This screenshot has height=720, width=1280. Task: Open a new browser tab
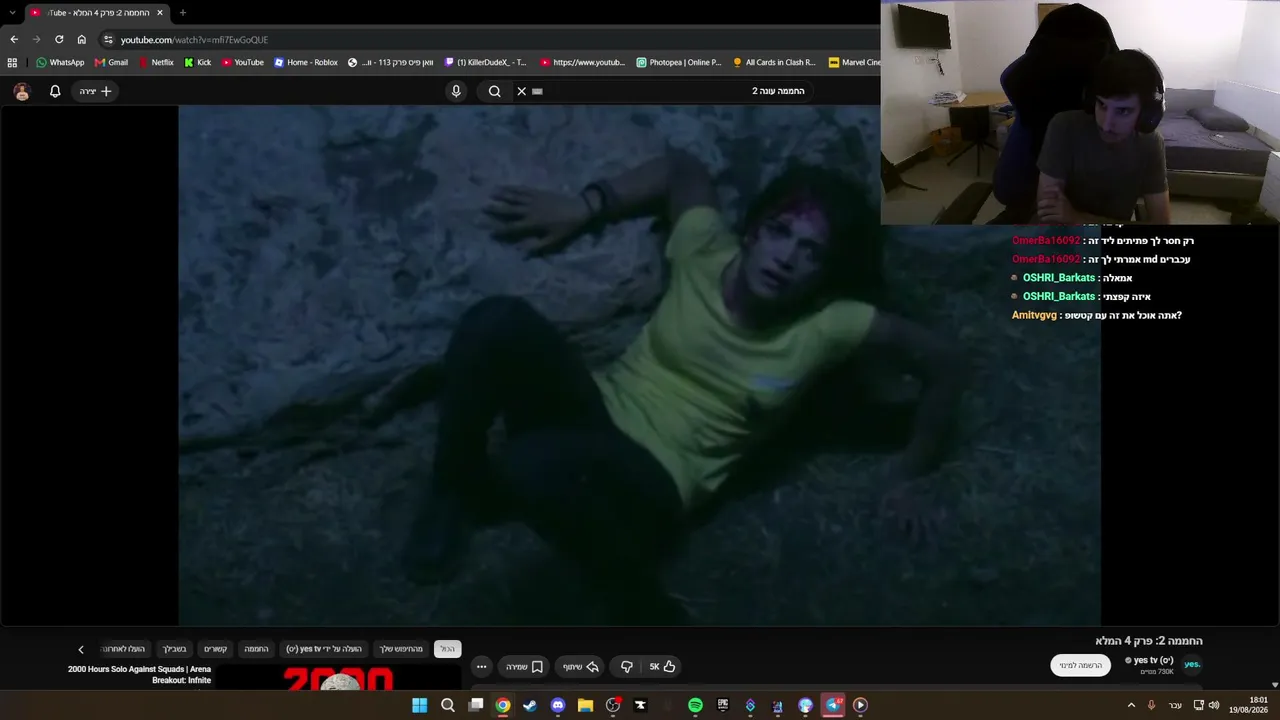pos(182,12)
